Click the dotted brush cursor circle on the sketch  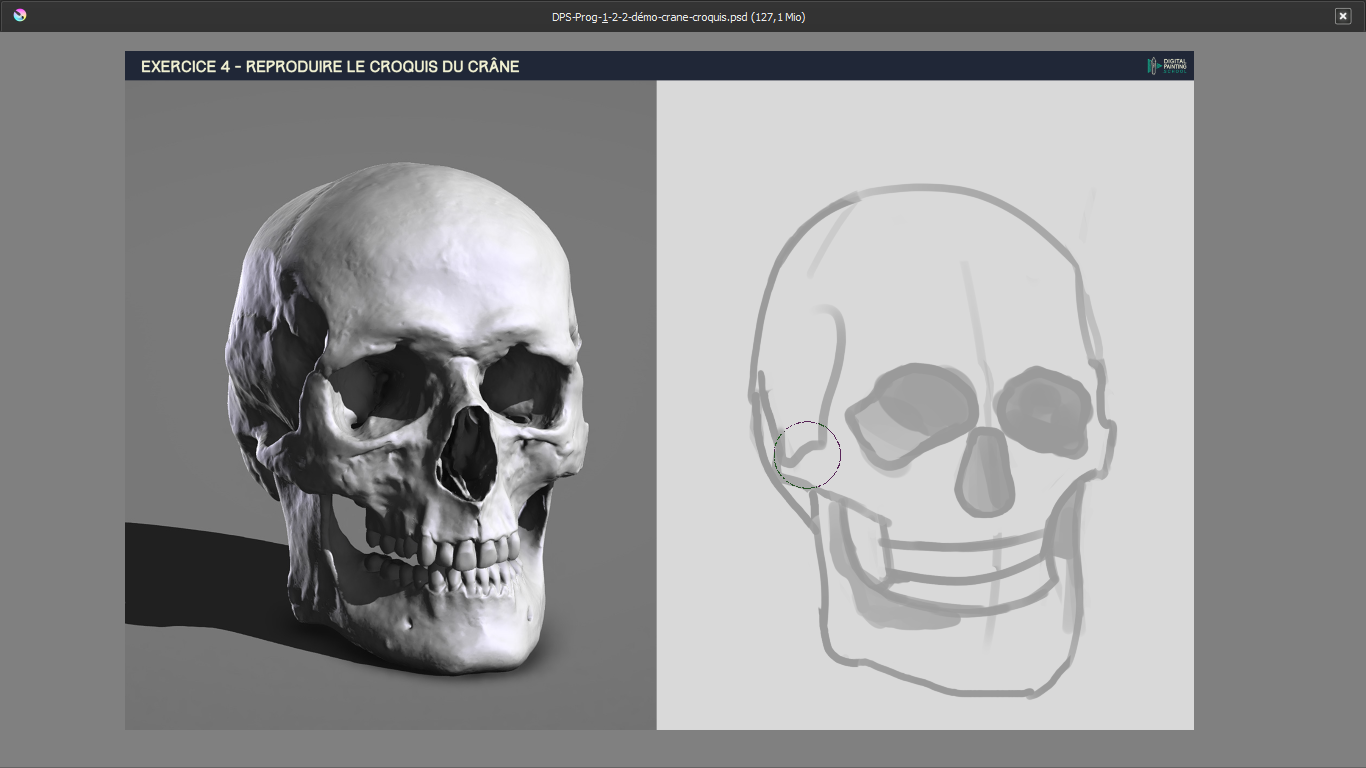pos(807,453)
